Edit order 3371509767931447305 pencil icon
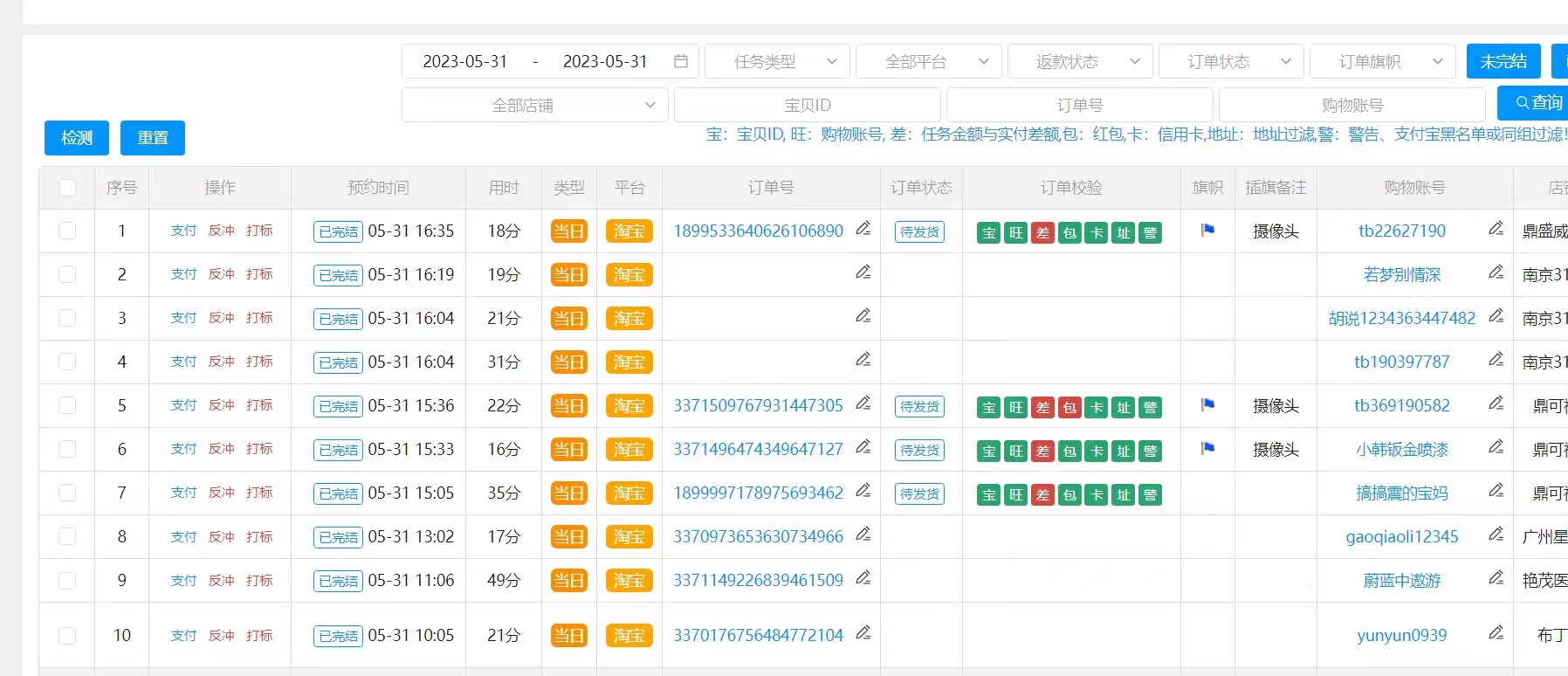The width and height of the screenshot is (1568, 676). click(863, 404)
